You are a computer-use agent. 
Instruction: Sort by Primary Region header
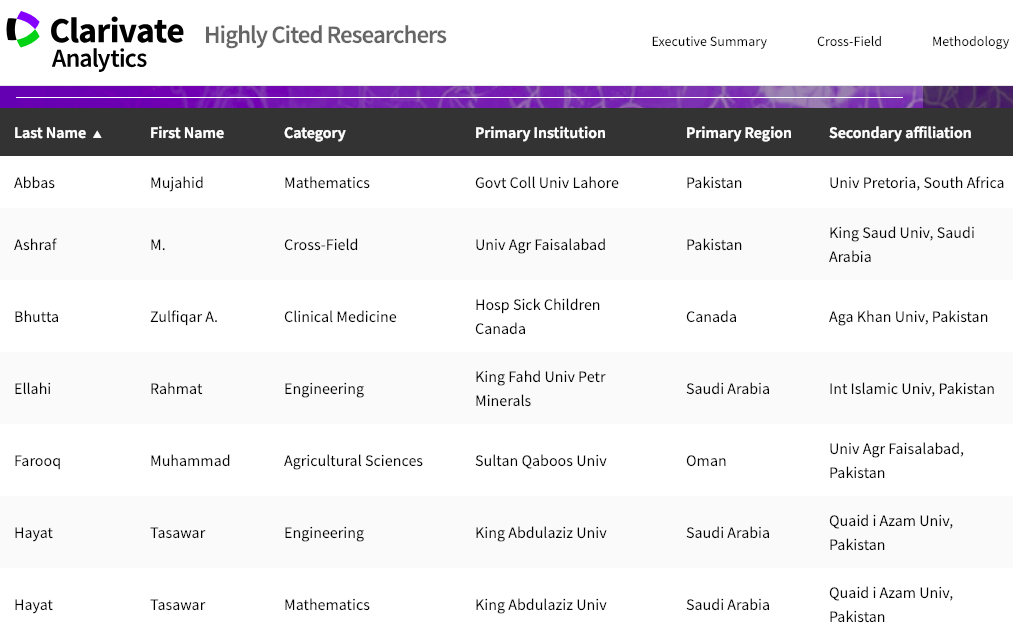(738, 133)
